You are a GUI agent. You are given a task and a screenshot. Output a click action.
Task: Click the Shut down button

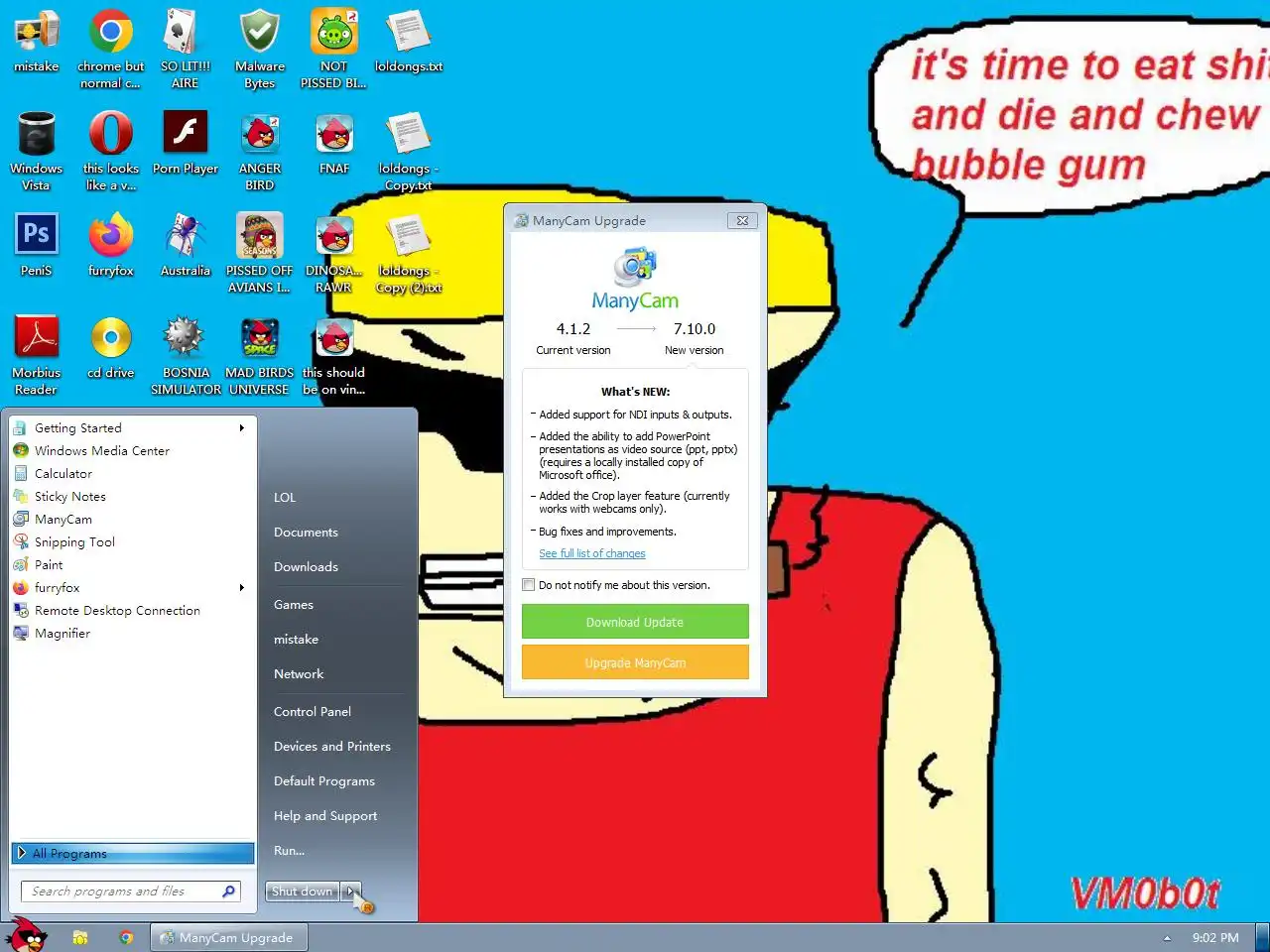[x=303, y=892]
